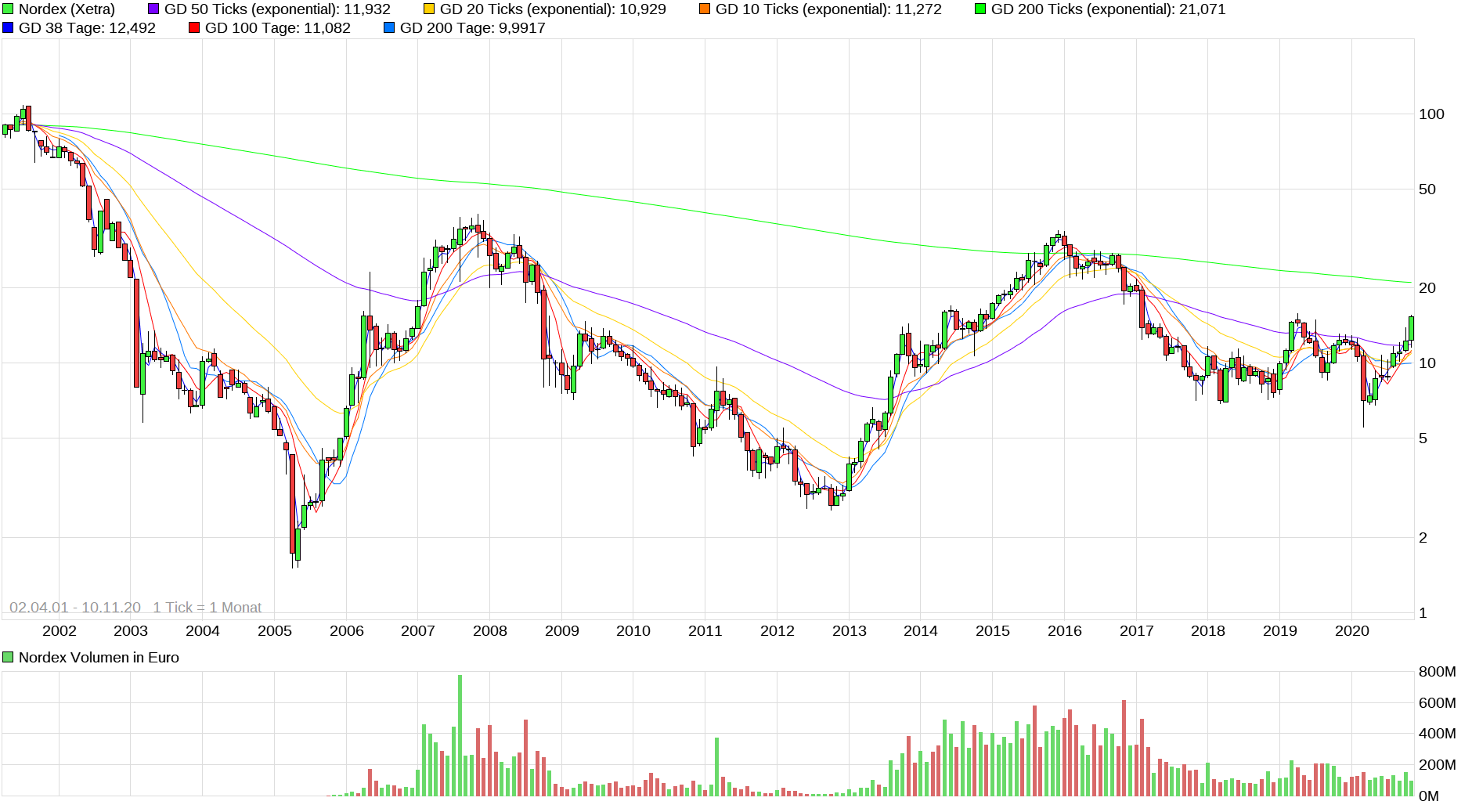The height and width of the screenshot is (812, 1472).
Task: Click the green Nordex (Xetra) legend swatch
Action: (x=8, y=9)
